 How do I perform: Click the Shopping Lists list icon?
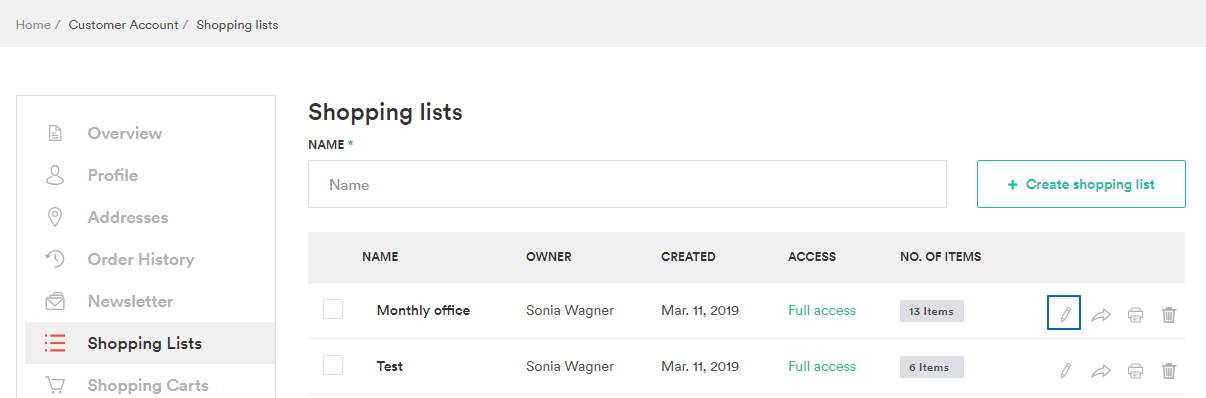coord(55,343)
